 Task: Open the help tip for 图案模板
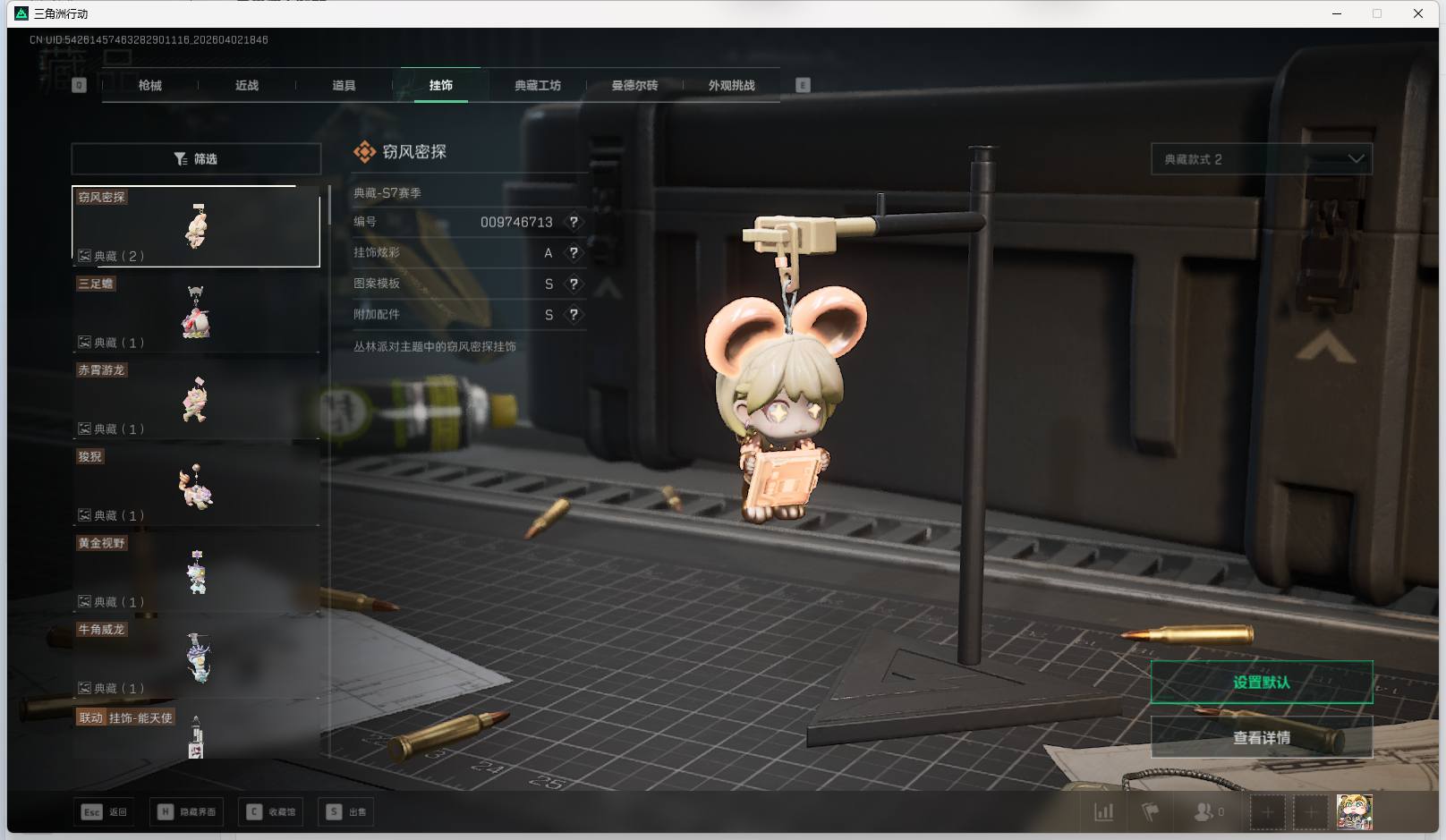click(x=574, y=284)
